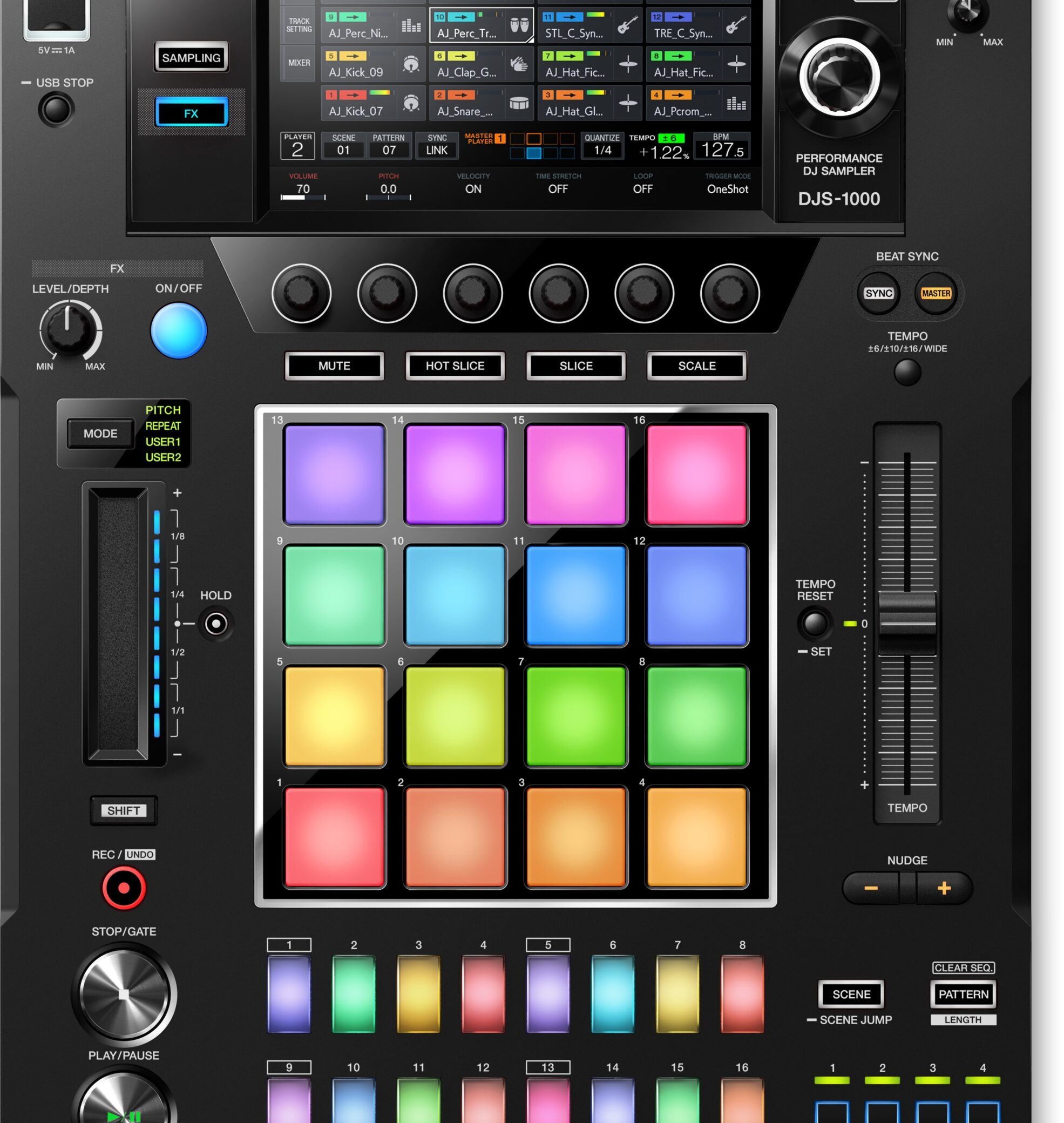
Task: Toggle MASTER under Beat Sync
Action: pos(936,294)
